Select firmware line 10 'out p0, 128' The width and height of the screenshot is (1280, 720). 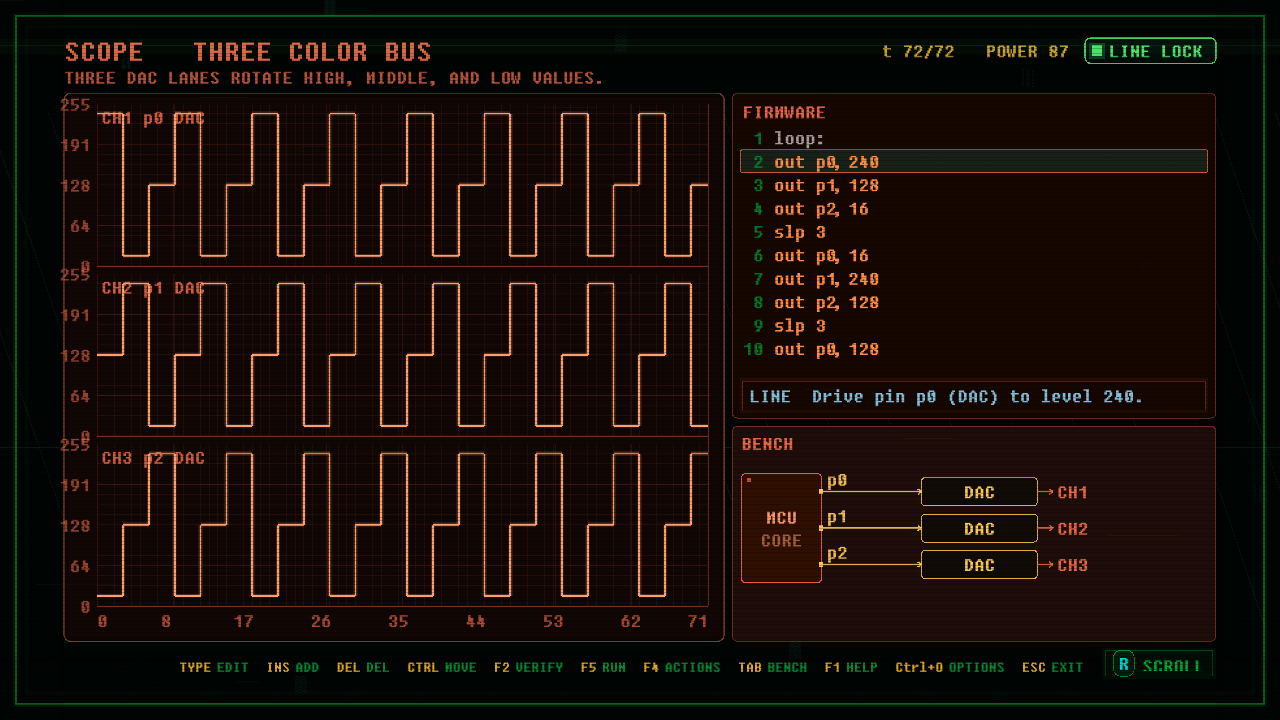(x=974, y=349)
